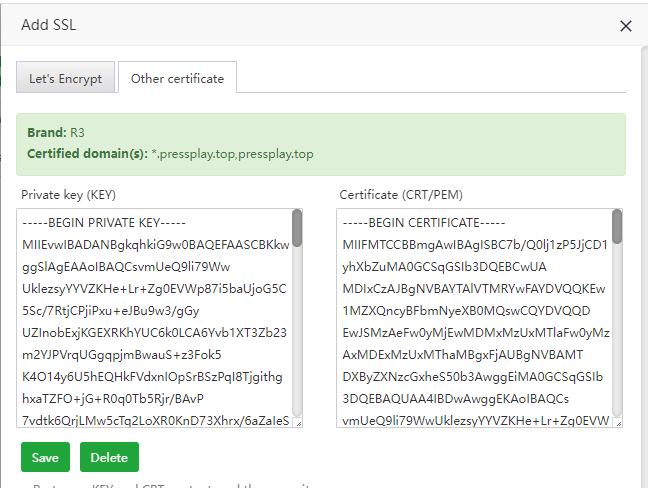Switch to the Let's Encrypt tab

(x=65, y=79)
